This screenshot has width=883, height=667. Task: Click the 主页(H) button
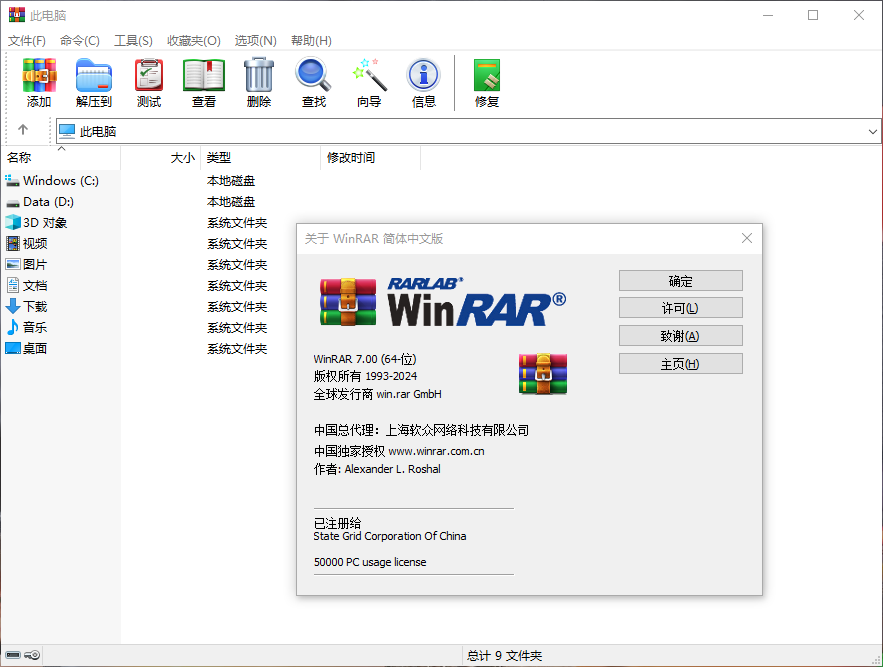click(680, 364)
